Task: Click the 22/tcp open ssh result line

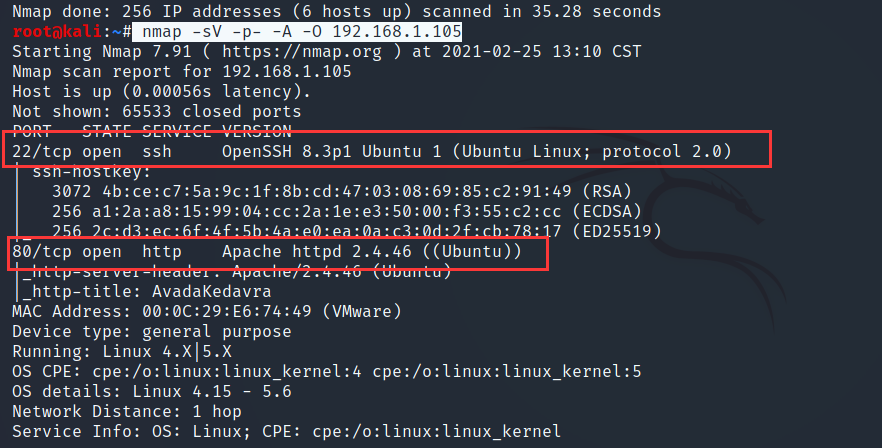Action: (x=372, y=151)
